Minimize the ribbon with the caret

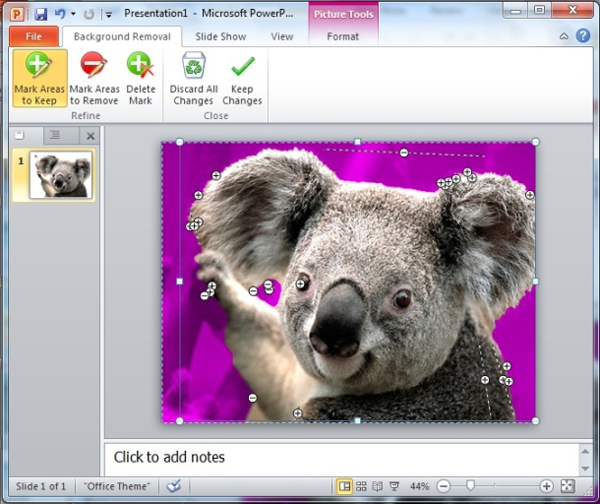tap(564, 36)
